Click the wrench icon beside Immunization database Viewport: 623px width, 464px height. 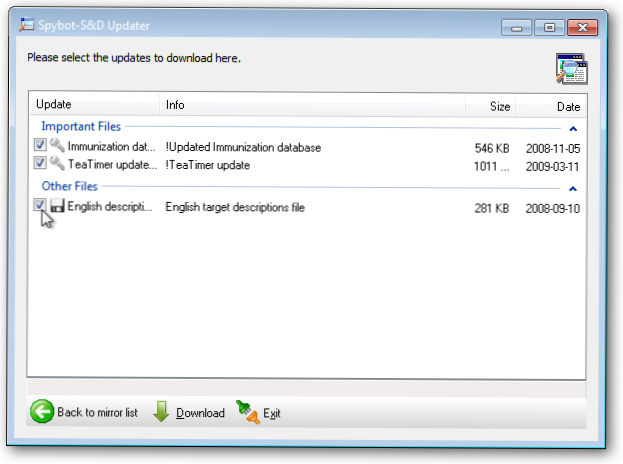[57, 147]
